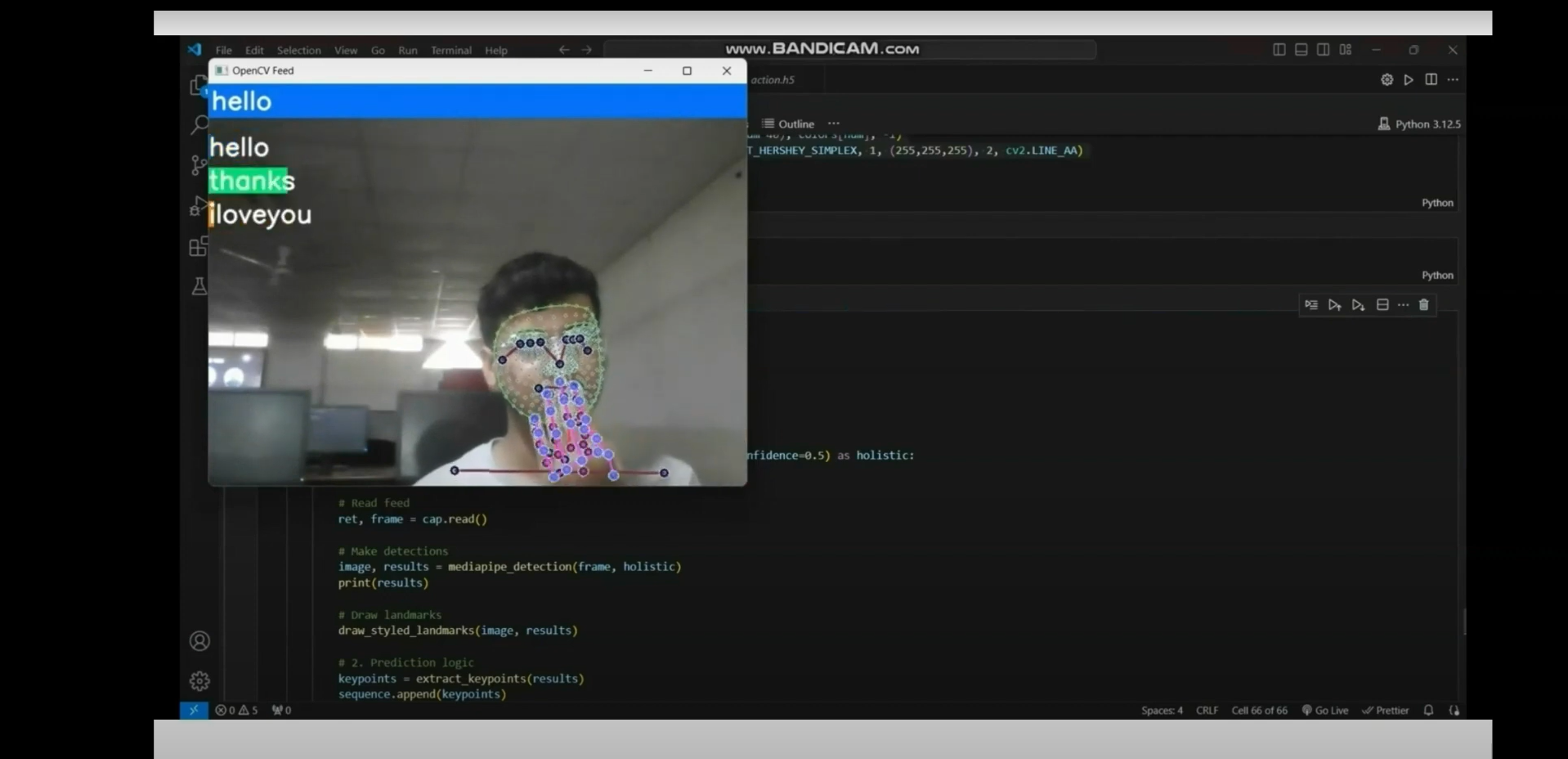Open Spaces: 4 indentation selector
Screen dimensions: 1568x759
1162,710
